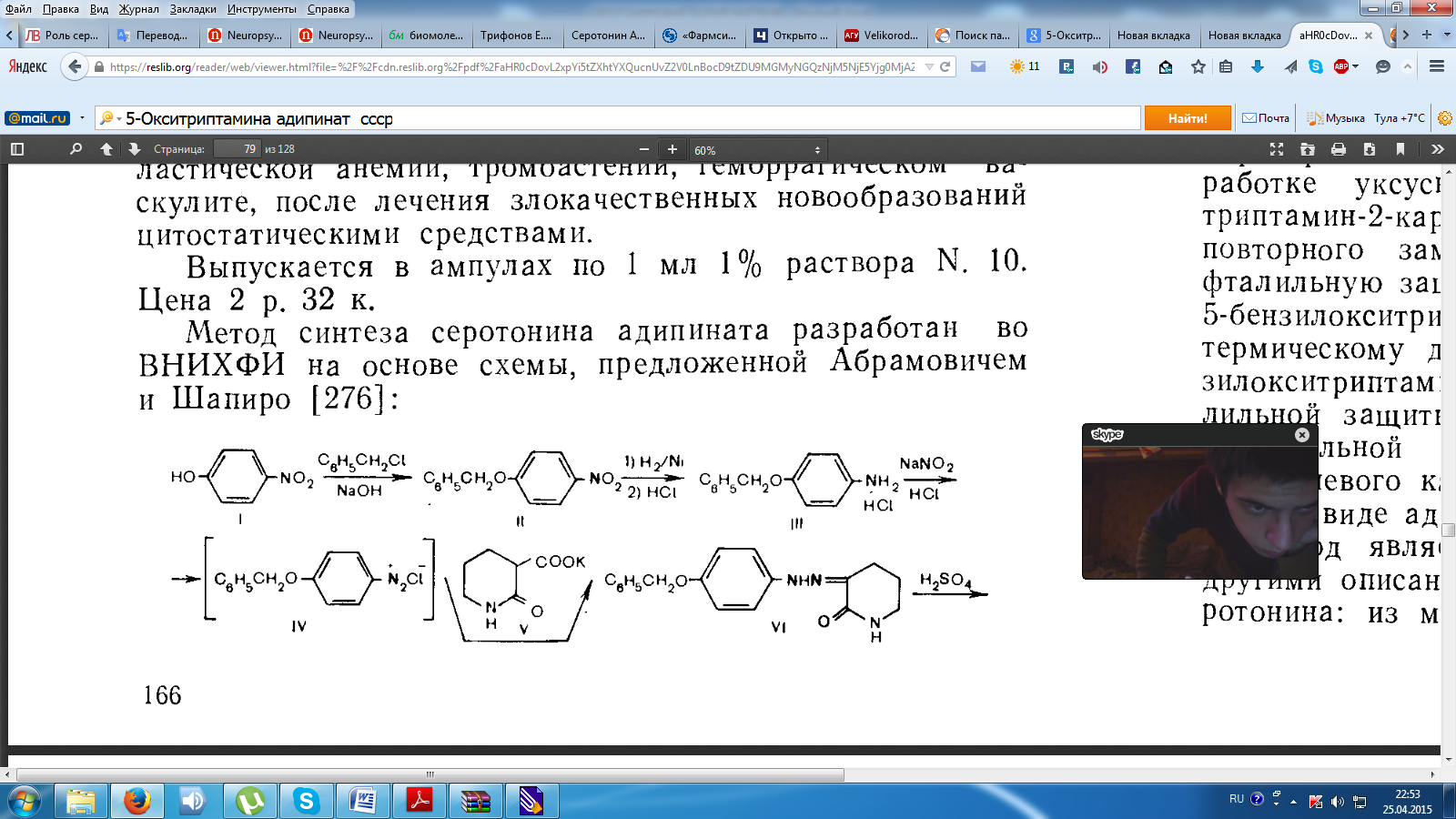Screen dimensions: 1456x819
Task: Toggle the PDF viewer sidebar
Action: pos(16,149)
